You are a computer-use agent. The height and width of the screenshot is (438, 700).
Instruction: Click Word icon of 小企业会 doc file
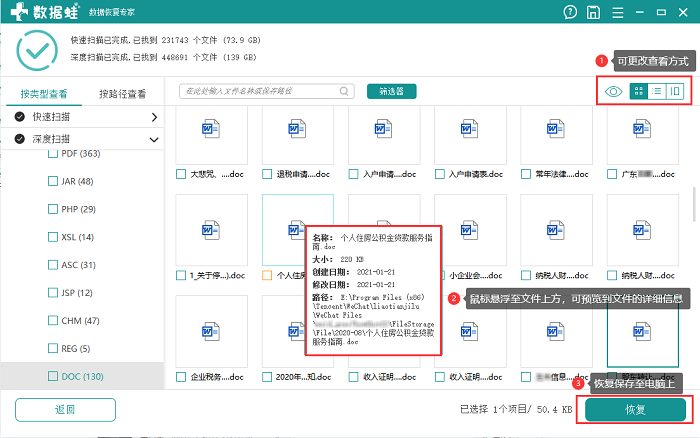click(469, 230)
